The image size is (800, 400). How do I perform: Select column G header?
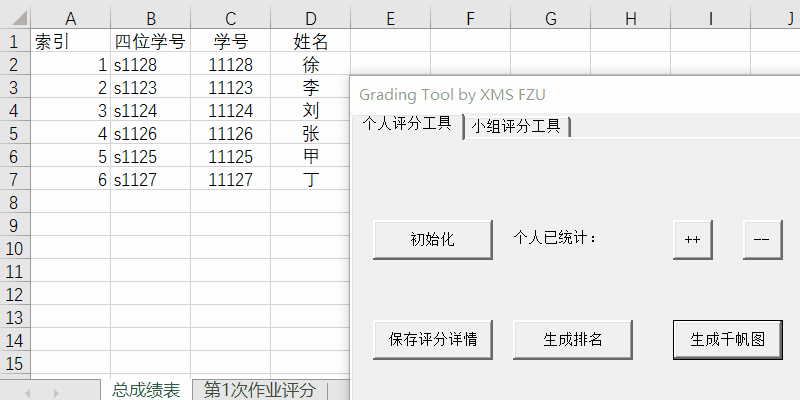pos(551,18)
